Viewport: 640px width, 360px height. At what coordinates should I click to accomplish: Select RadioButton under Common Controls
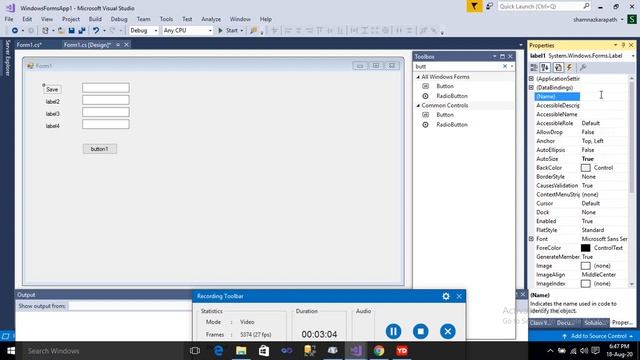(x=452, y=124)
